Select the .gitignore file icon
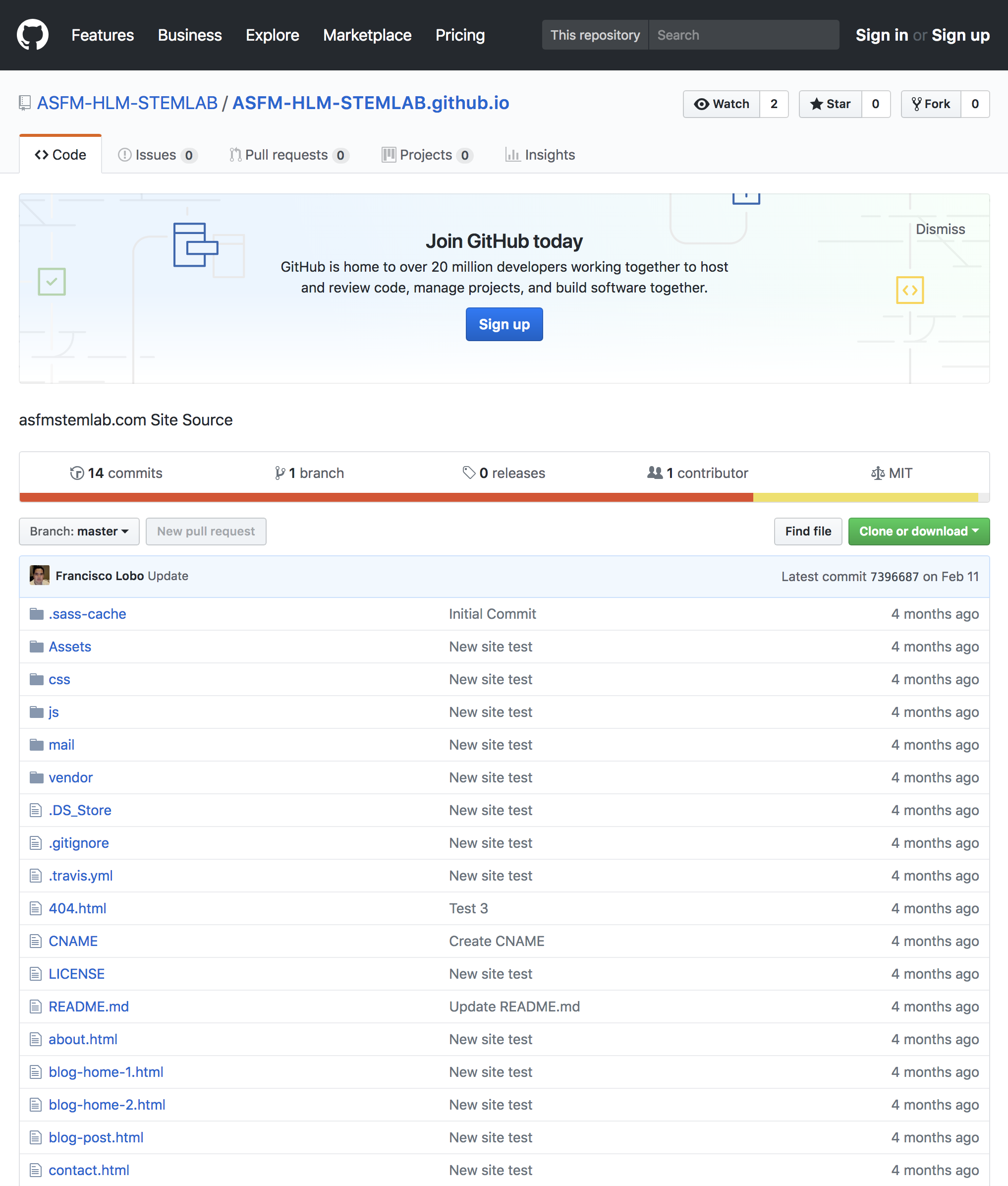The height and width of the screenshot is (1186, 1008). click(x=36, y=843)
